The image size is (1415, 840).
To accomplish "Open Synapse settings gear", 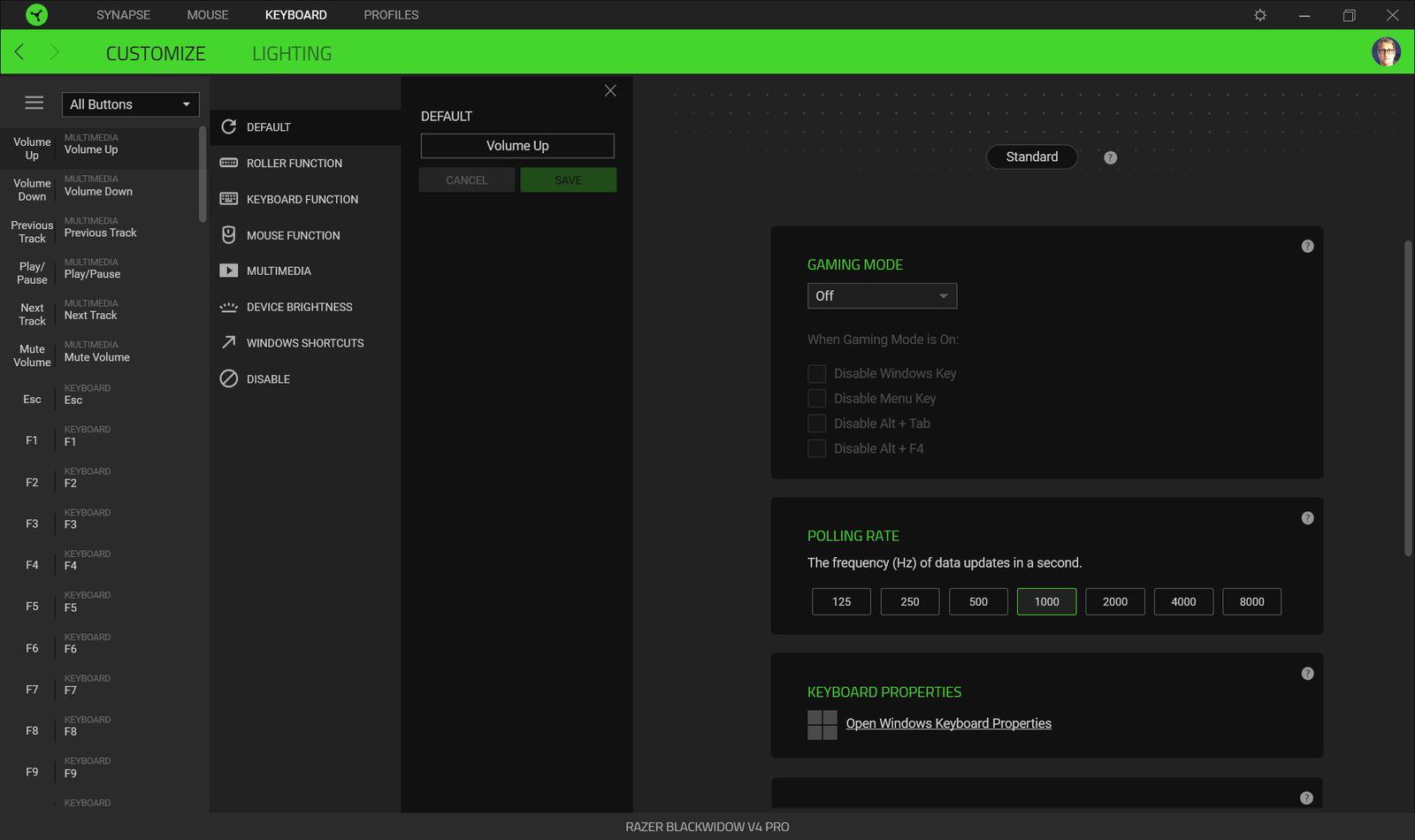I will 1260,15.
